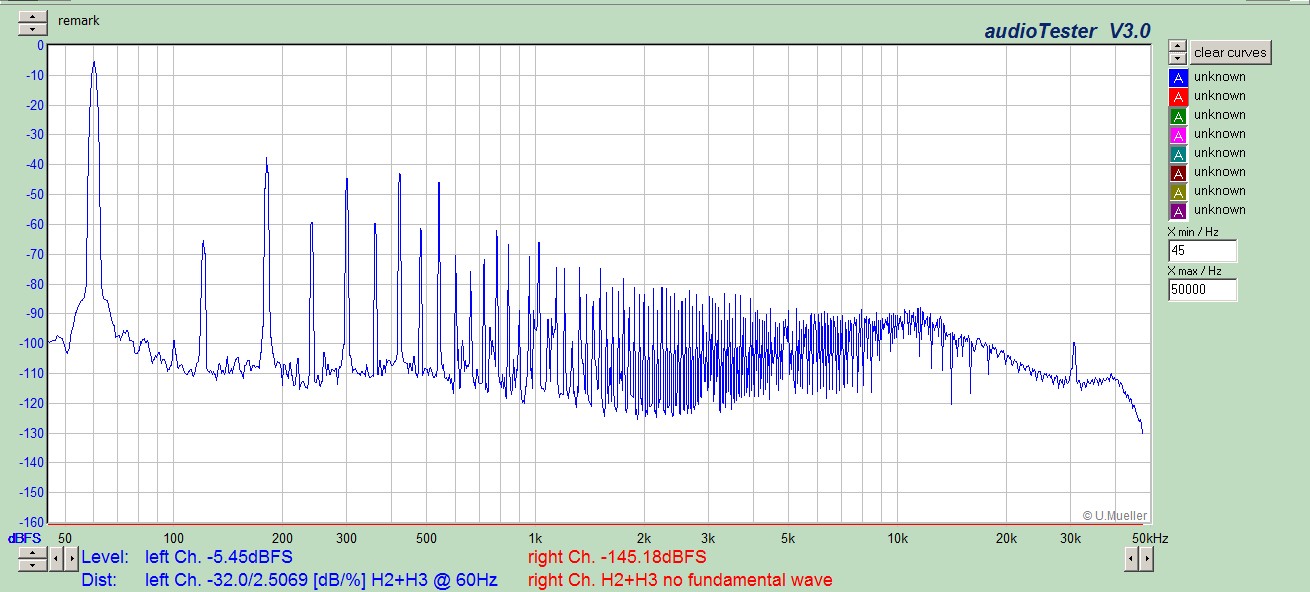
Task: Click right arrow button near Level label
Action: tap(71, 559)
